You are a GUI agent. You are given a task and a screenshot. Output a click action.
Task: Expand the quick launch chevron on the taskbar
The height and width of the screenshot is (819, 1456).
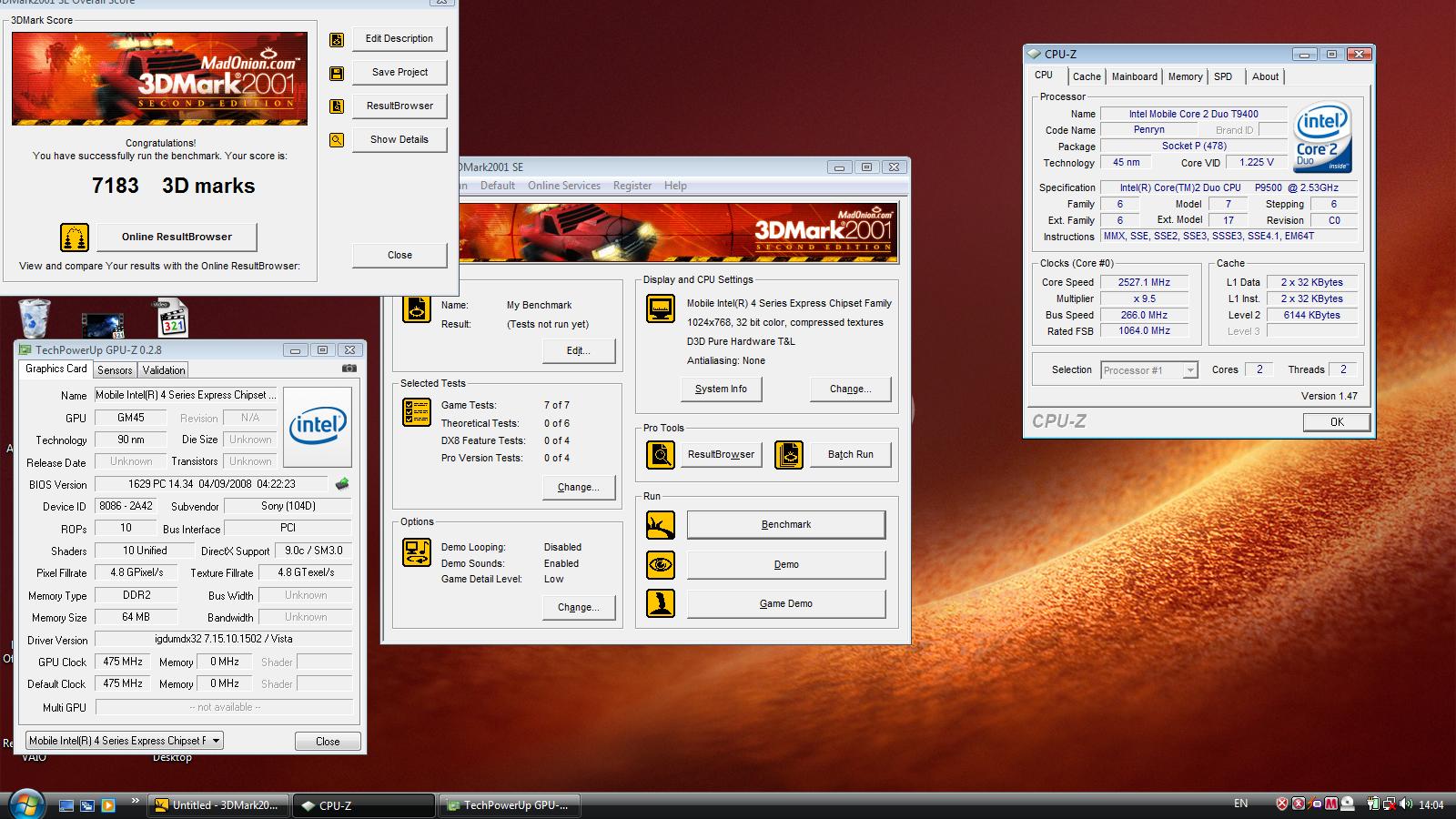point(136,801)
